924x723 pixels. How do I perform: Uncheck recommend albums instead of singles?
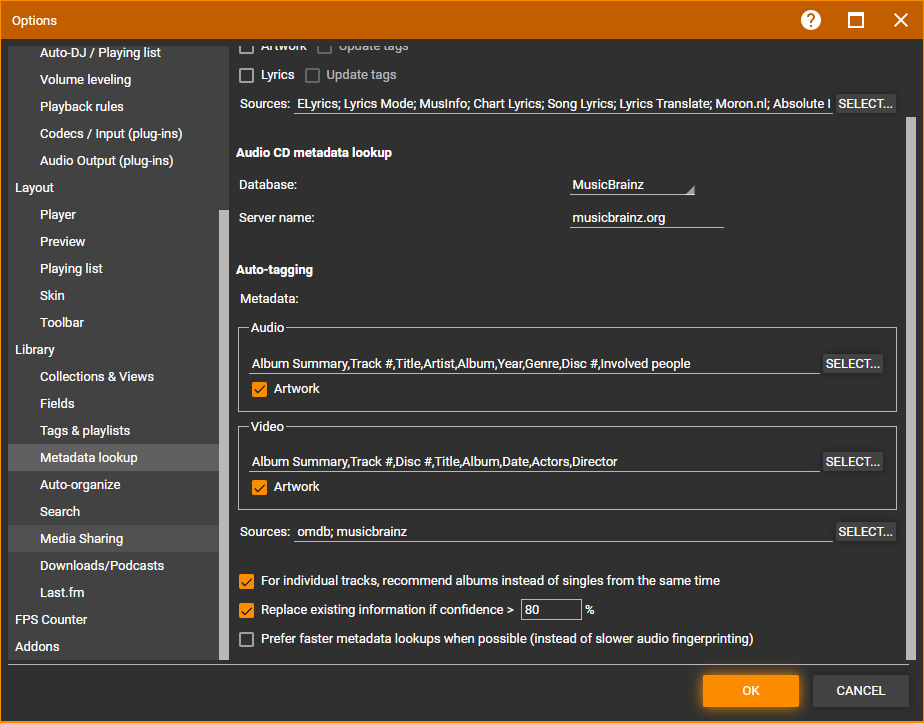(x=247, y=581)
